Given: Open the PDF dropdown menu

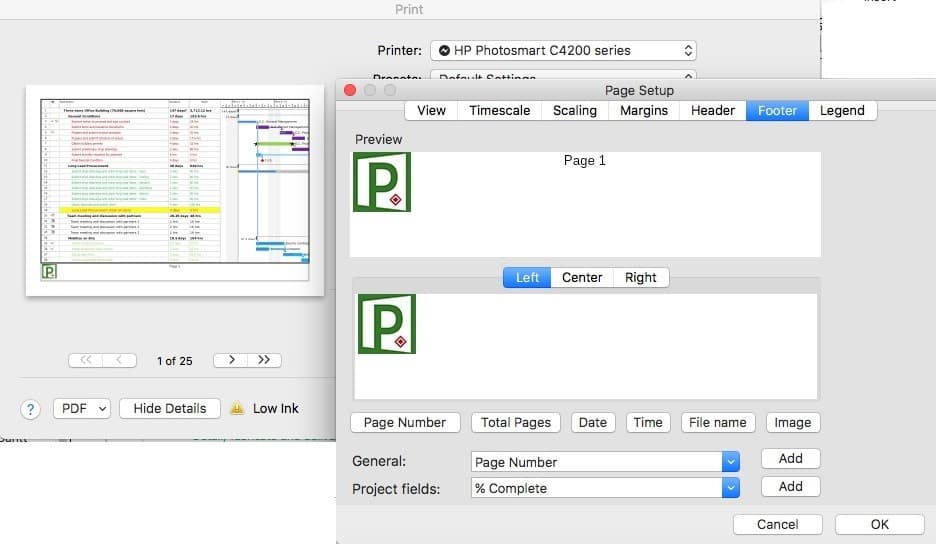Looking at the screenshot, I should tap(82, 408).
